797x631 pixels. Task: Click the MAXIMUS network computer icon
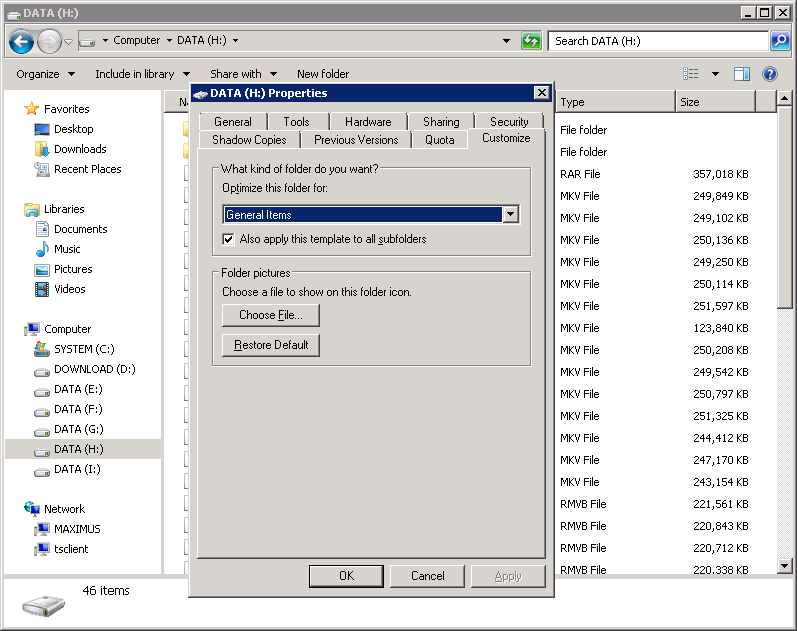(42, 529)
